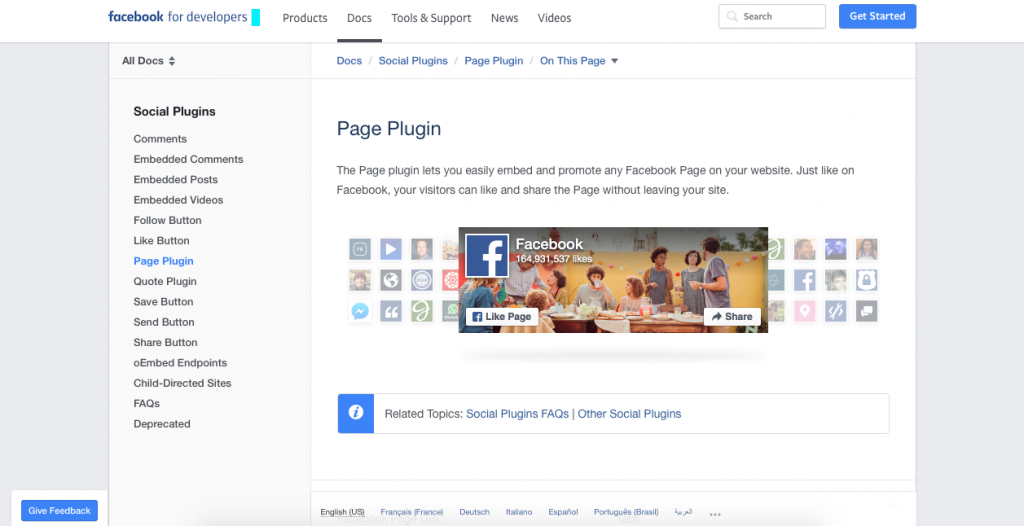Open Share Button in the sidebar
Screen dimensions: 1024x526
pyautogui.click(x=165, y=342)
